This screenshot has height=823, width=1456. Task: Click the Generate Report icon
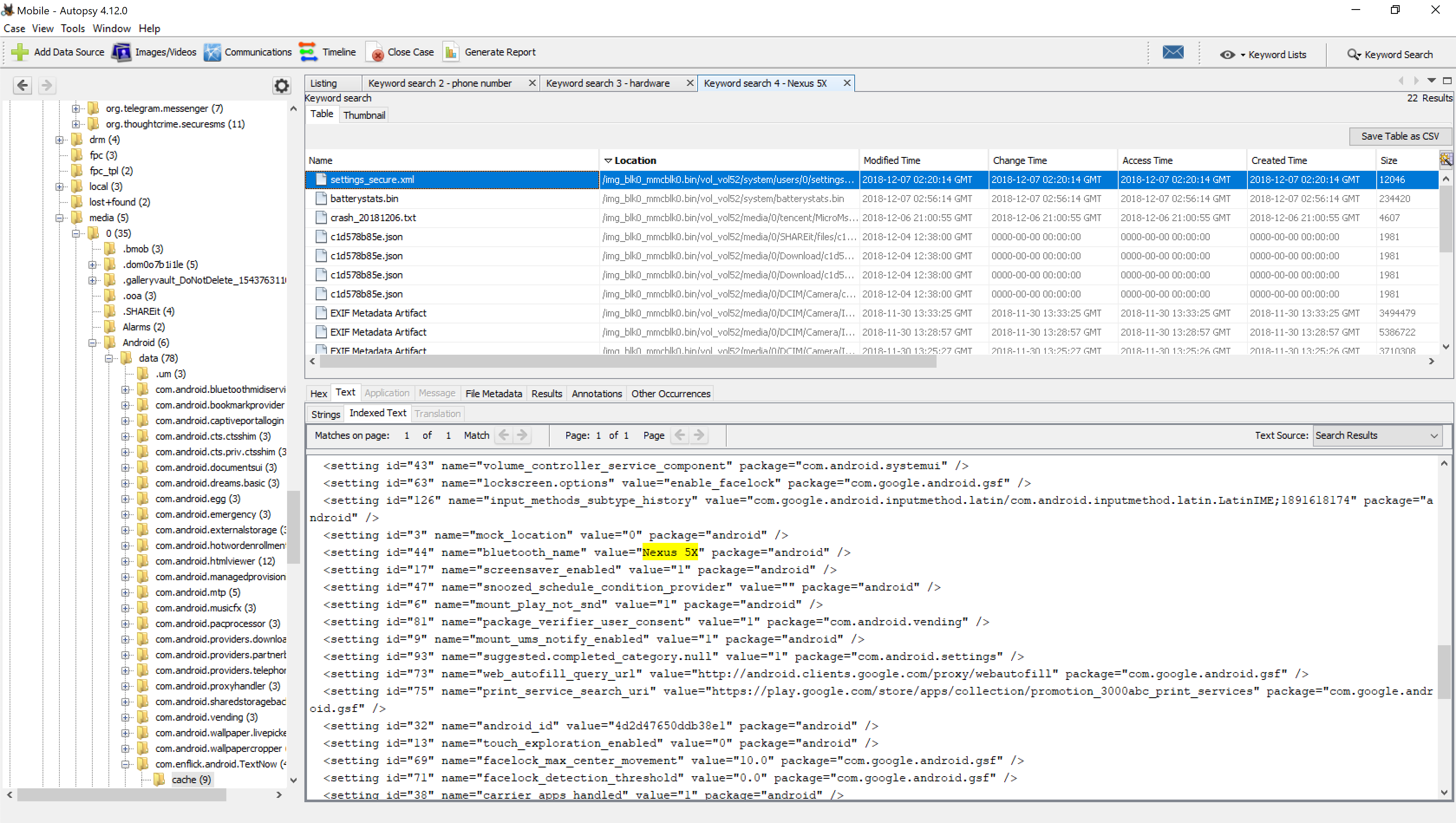point(451,52)
